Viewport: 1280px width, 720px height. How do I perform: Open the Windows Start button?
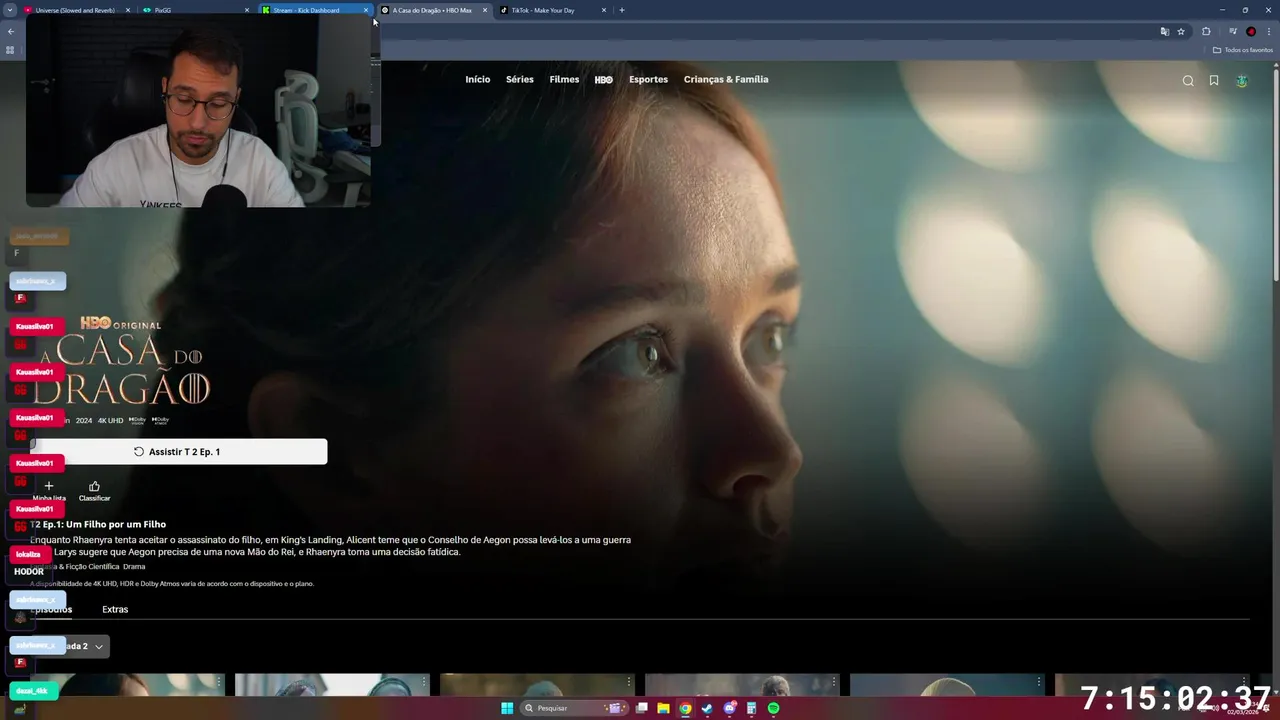click(x=507, y=708)
